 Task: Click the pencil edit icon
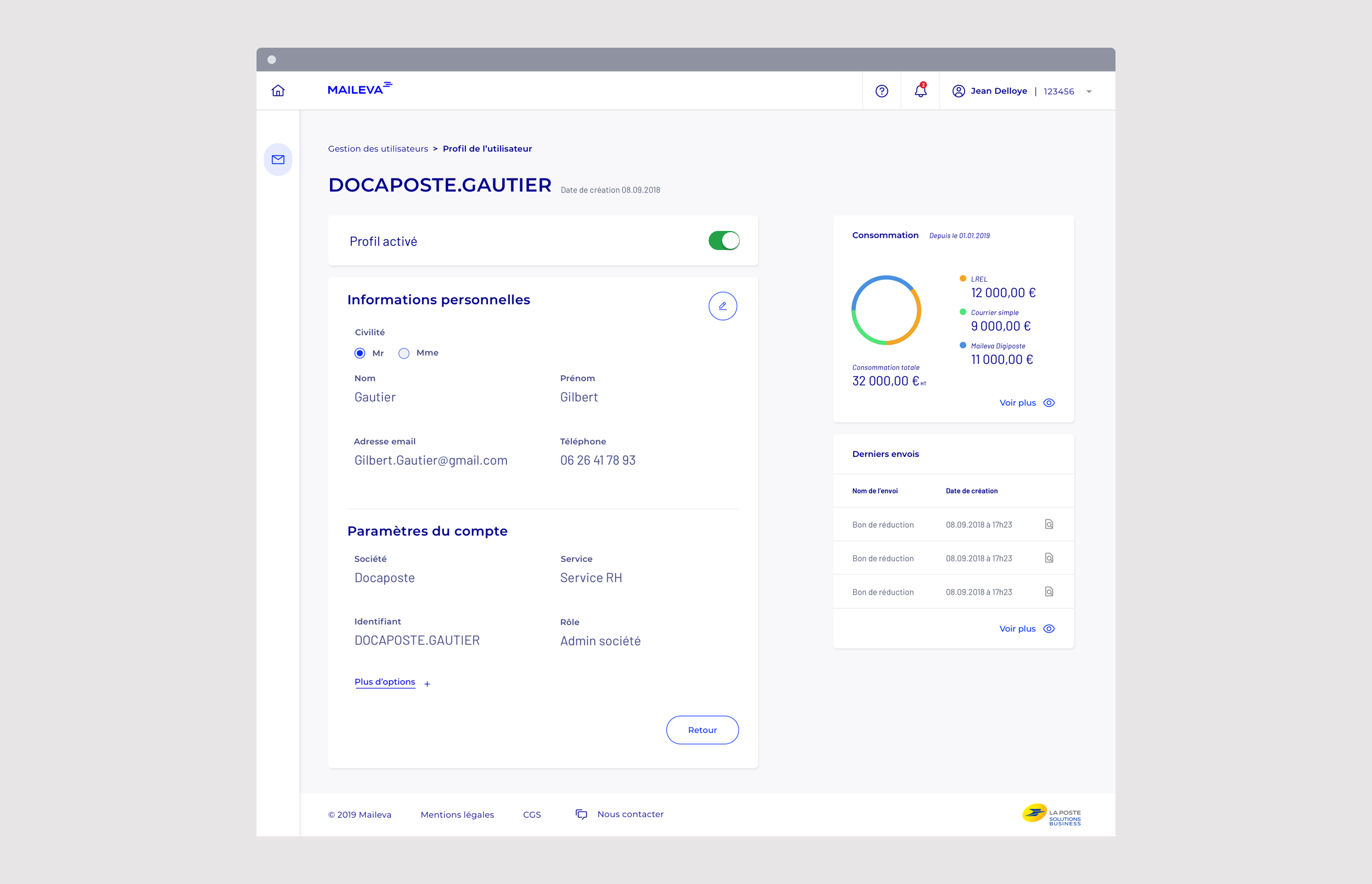[x=722, y=306]
